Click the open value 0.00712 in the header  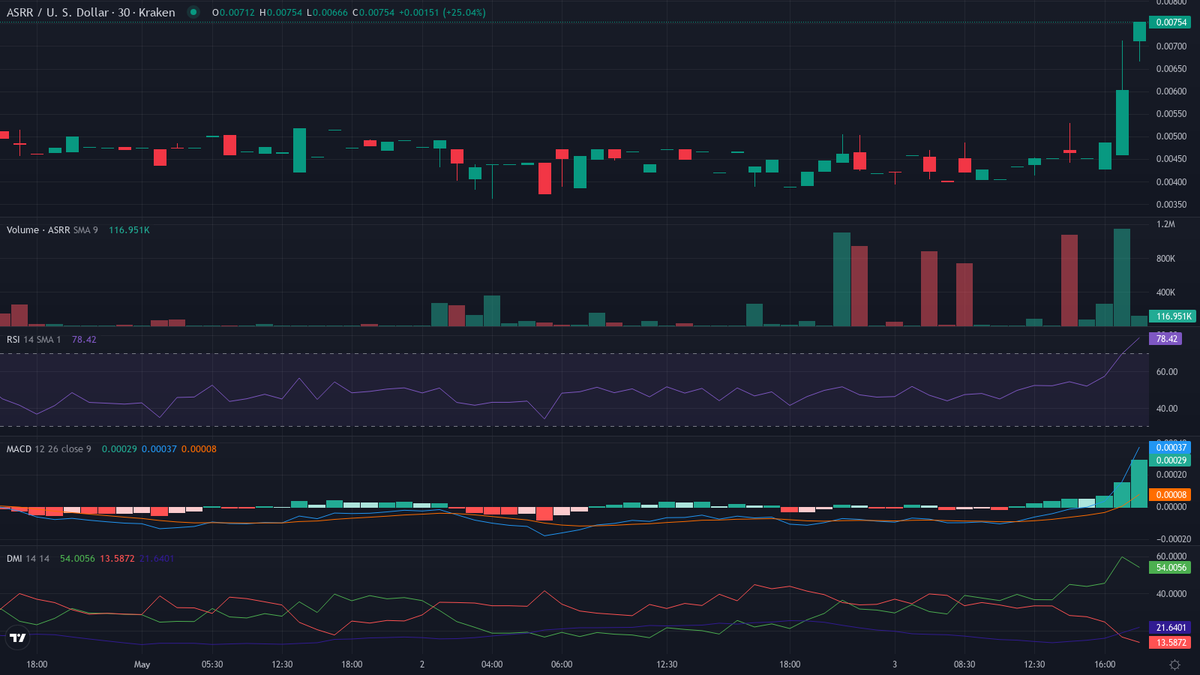point(236,12)
